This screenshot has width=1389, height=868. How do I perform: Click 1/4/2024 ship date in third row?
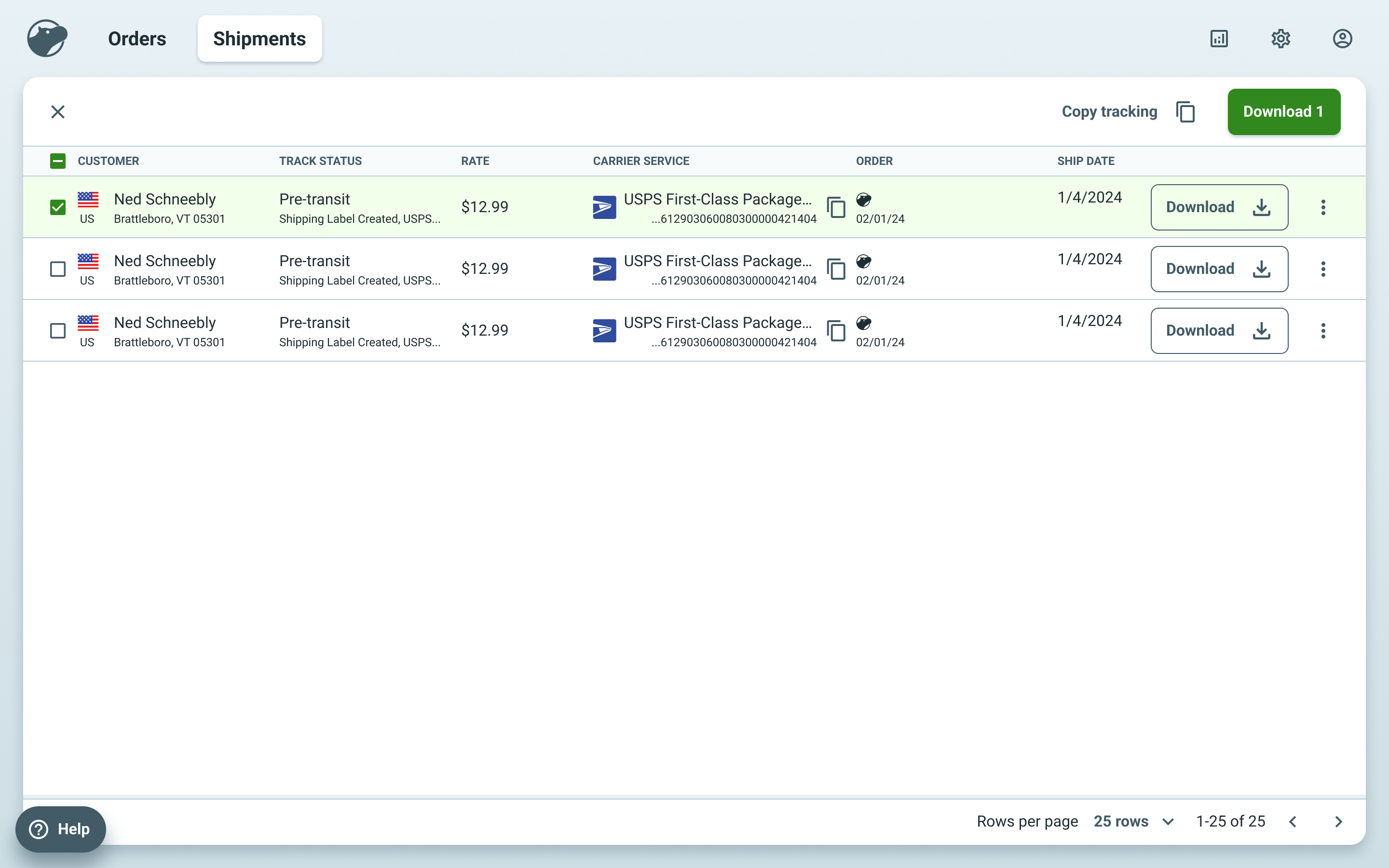click(1089, 321)
